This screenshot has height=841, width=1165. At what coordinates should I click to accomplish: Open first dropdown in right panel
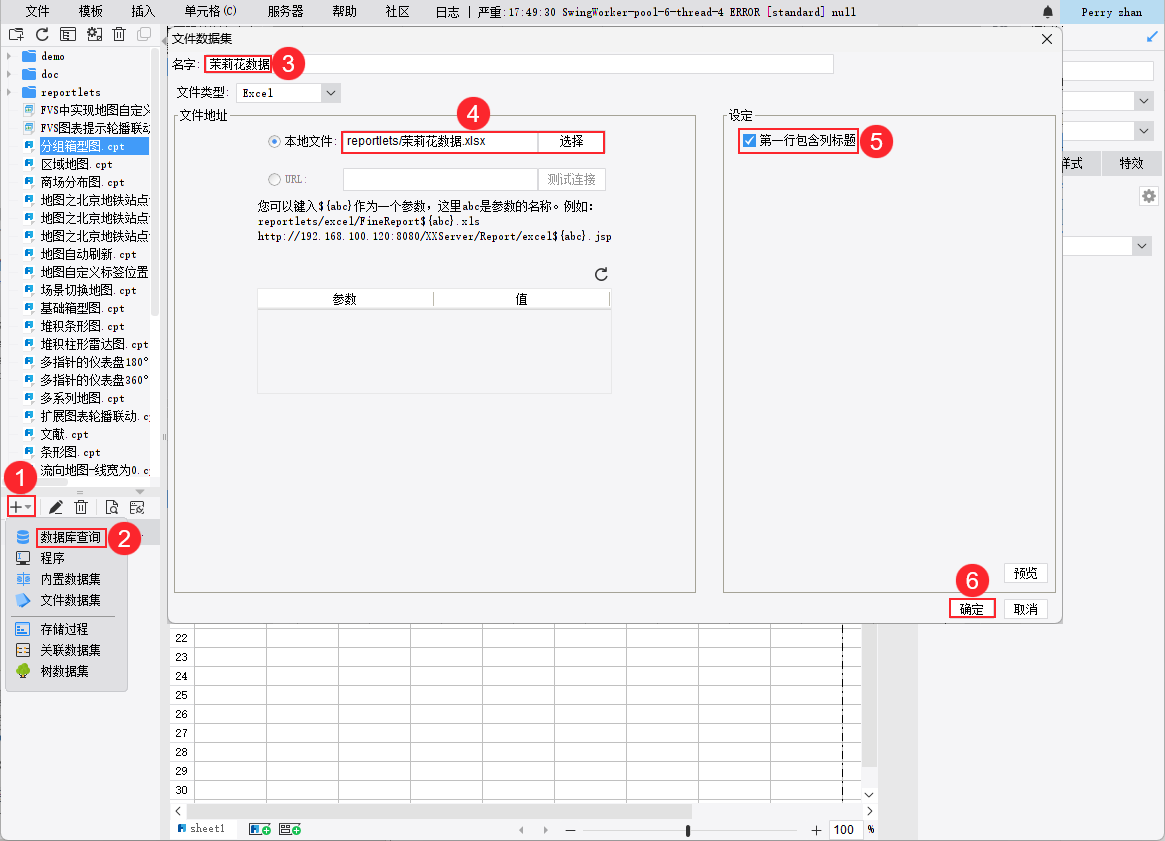pyautogui.click(x=1143, y=100)
